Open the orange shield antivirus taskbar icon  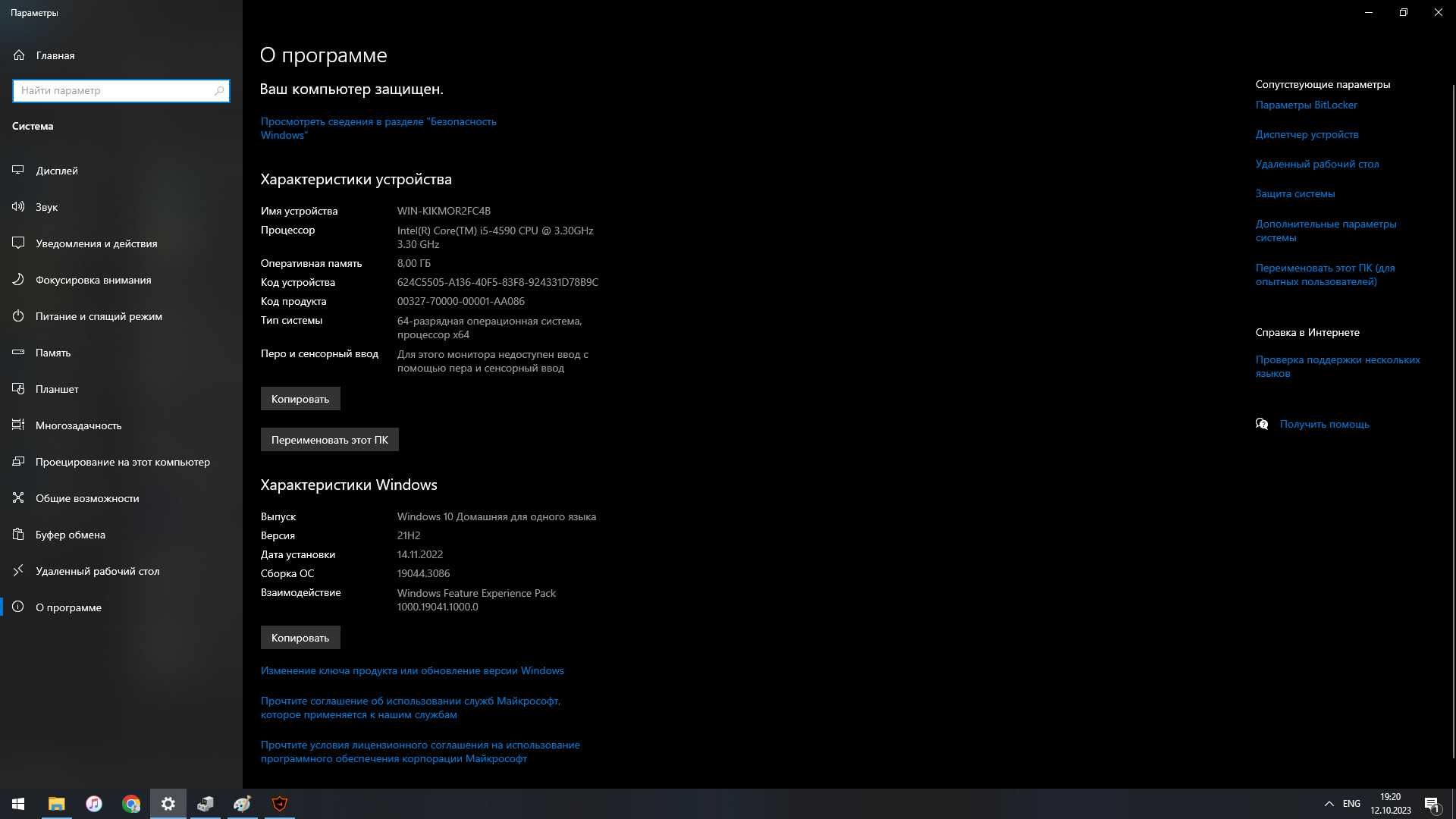coord(279,804)
